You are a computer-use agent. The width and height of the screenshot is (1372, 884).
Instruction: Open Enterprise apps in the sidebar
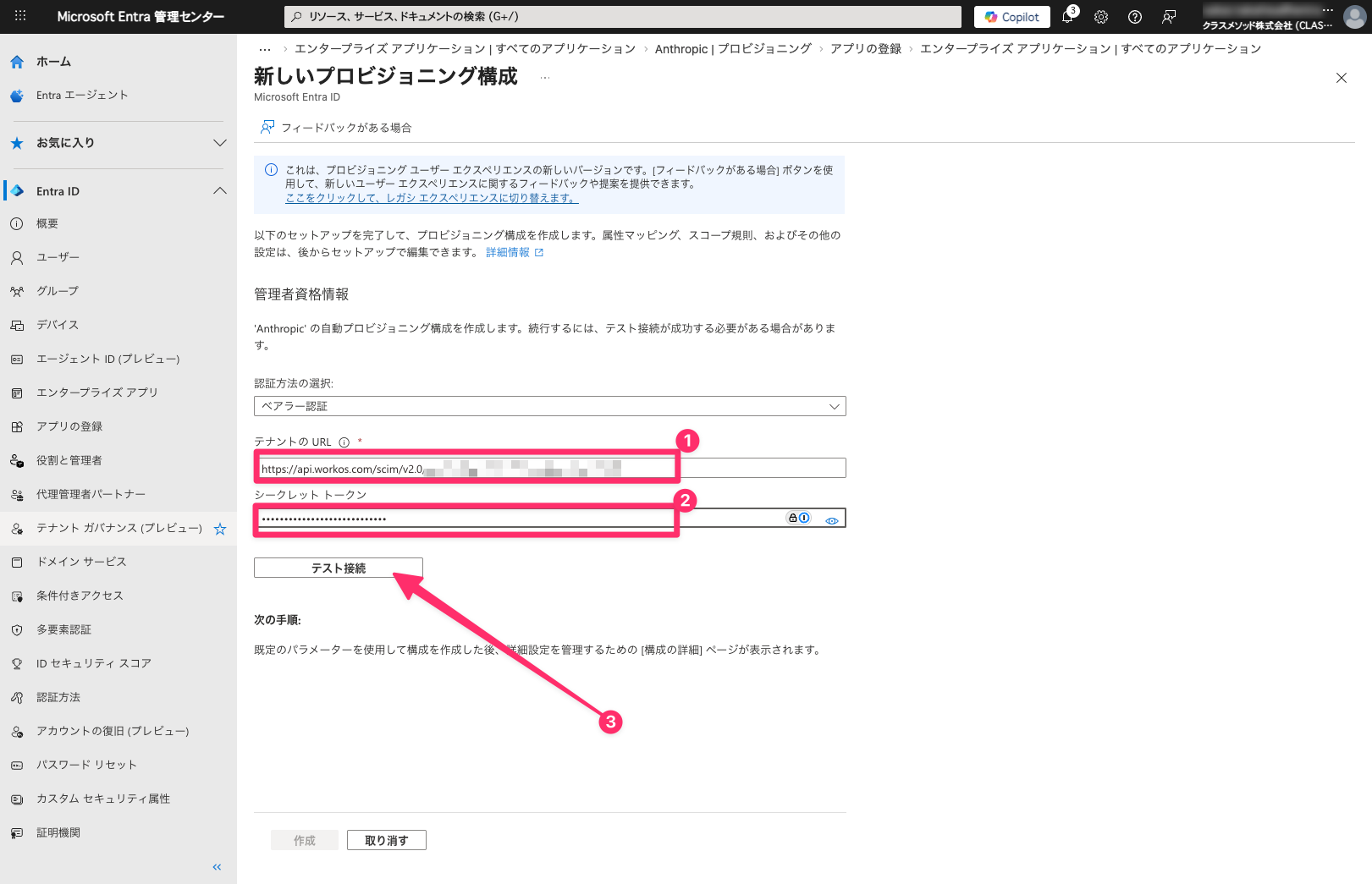pos(96,393)
